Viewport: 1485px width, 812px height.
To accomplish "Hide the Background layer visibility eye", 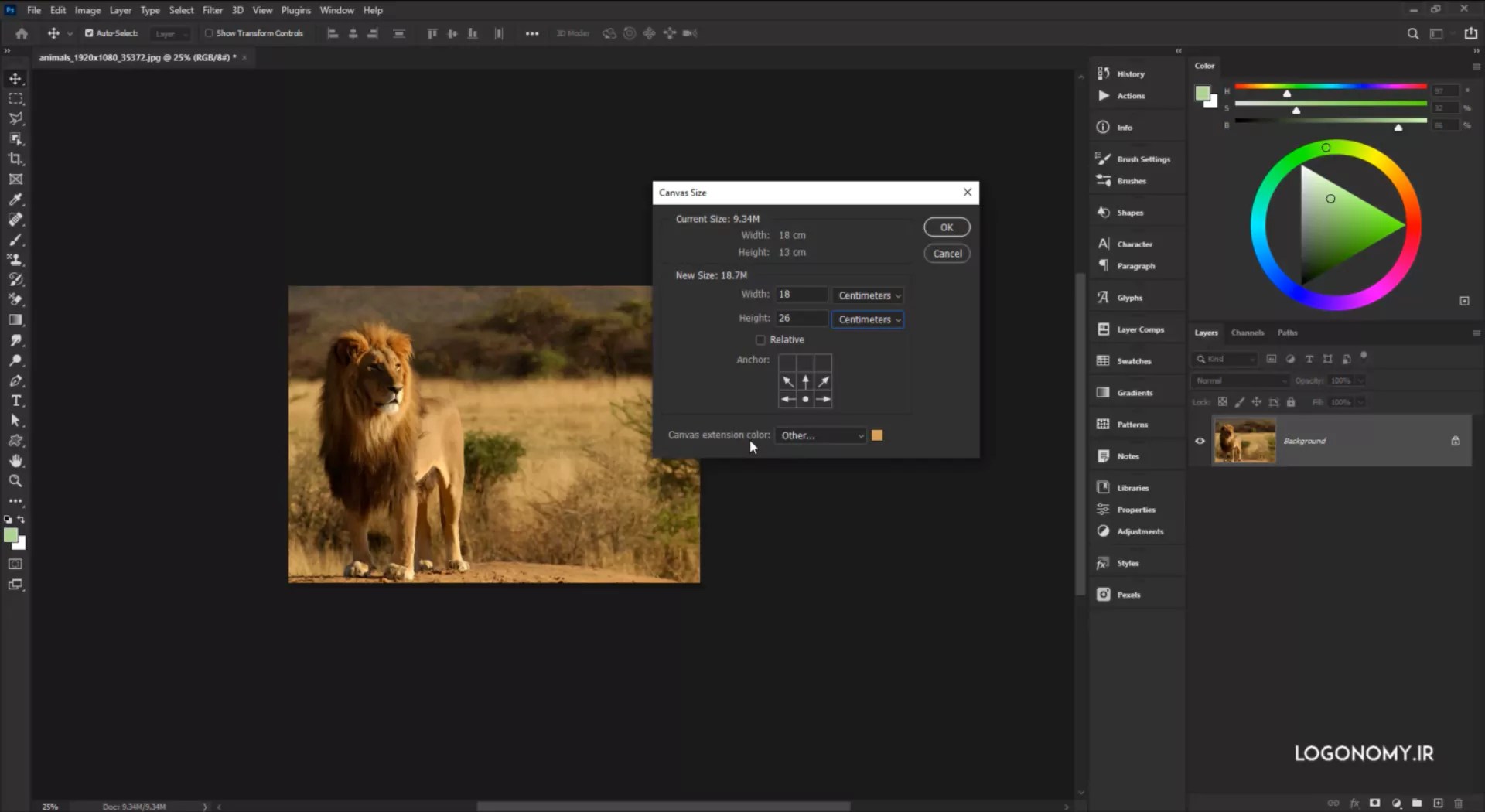I will [1200, 441].
